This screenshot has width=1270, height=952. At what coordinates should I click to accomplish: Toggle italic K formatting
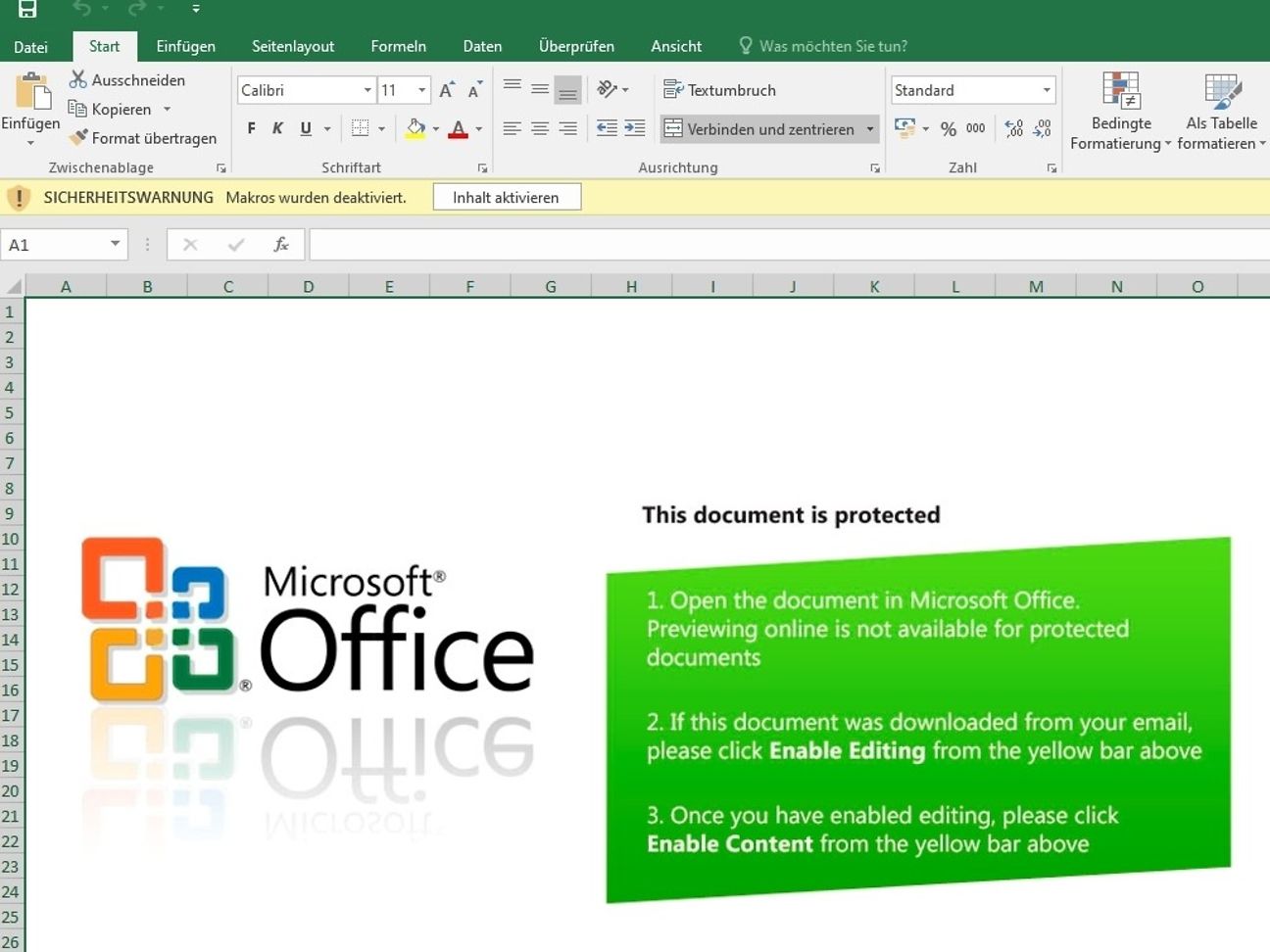278,128
